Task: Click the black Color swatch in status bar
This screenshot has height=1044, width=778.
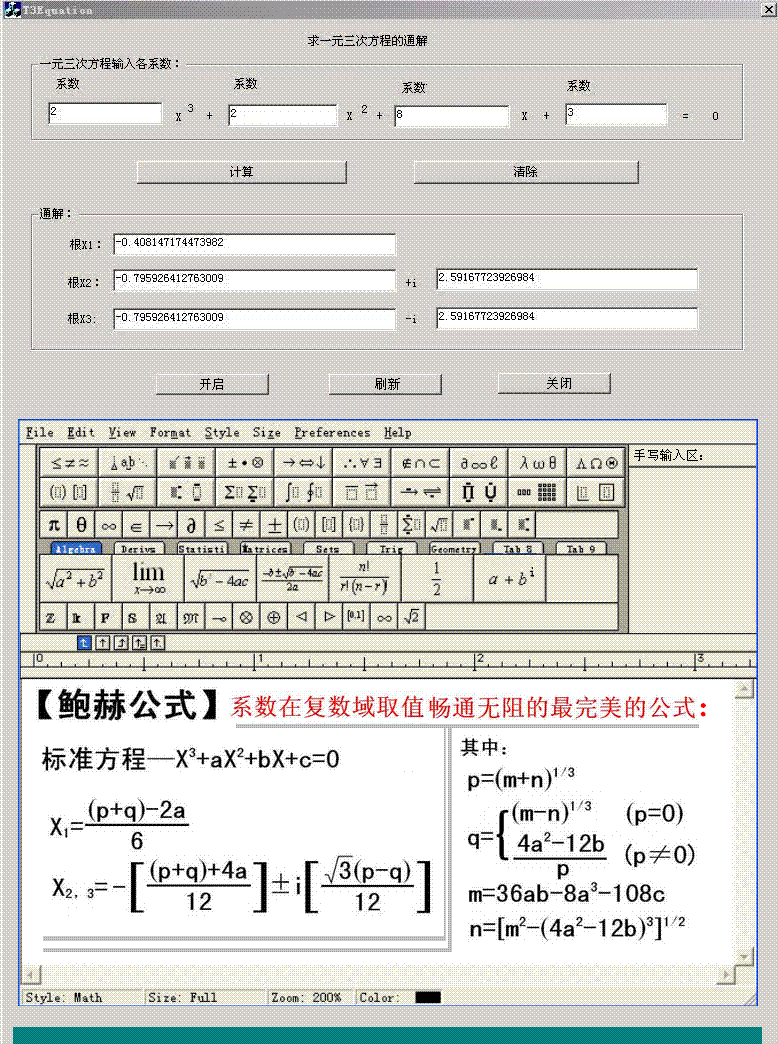Action: (x=428, y=997)
